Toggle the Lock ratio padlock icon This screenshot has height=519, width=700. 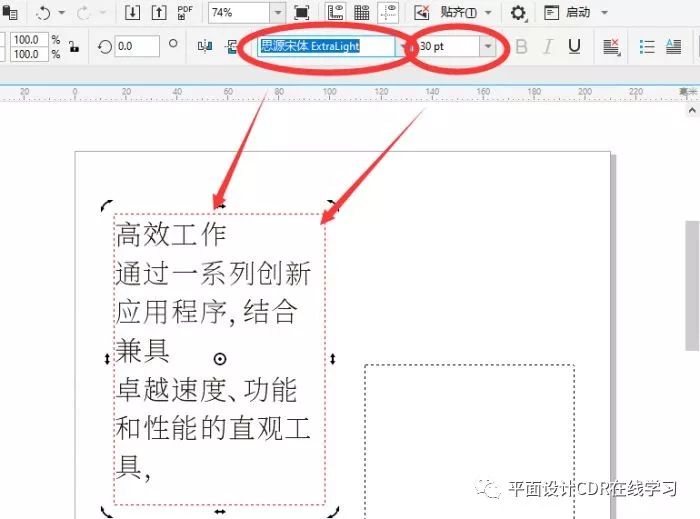[74, 46]
